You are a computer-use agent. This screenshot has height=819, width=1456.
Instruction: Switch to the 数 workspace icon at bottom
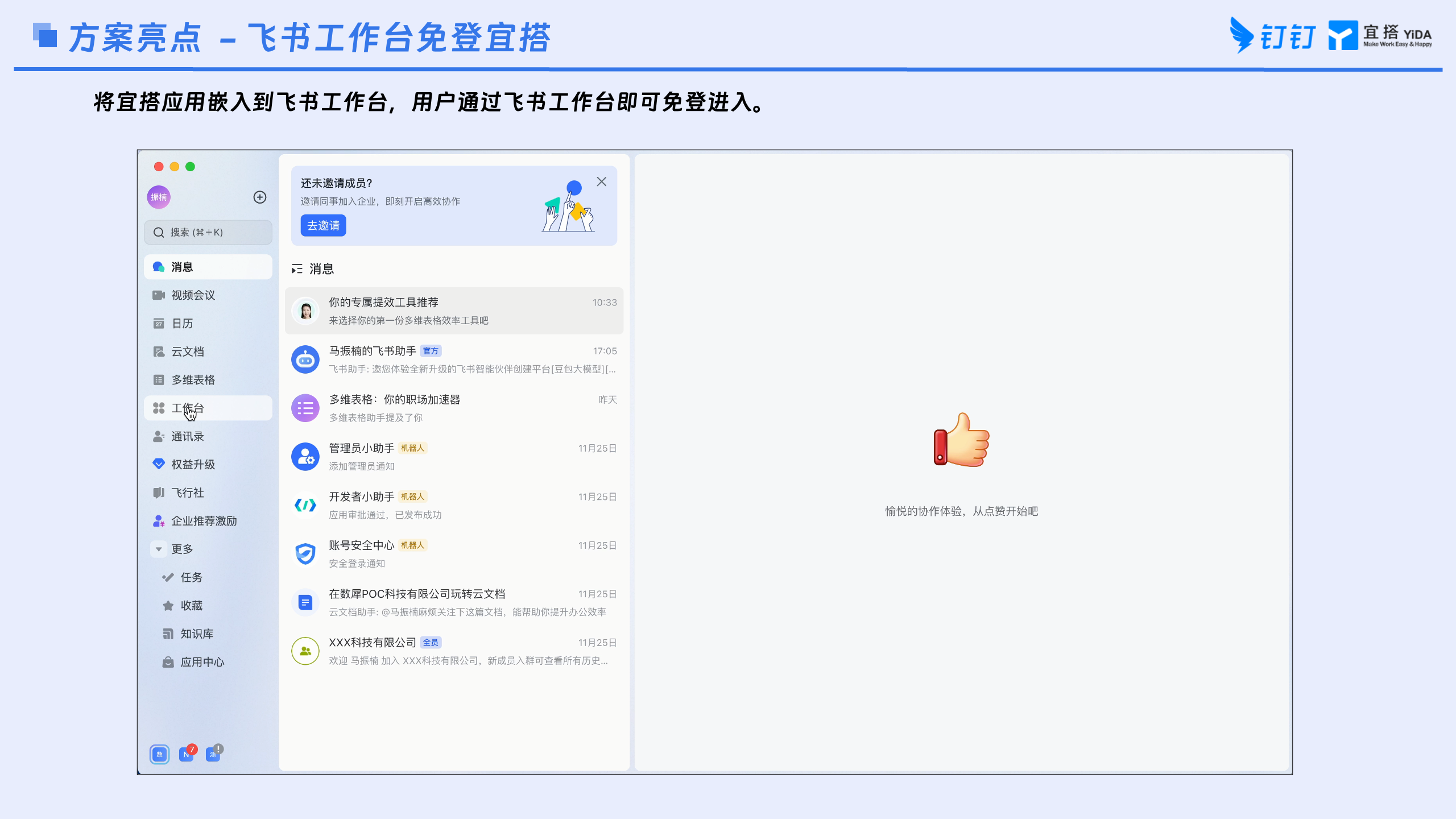(x=160, y=754)
